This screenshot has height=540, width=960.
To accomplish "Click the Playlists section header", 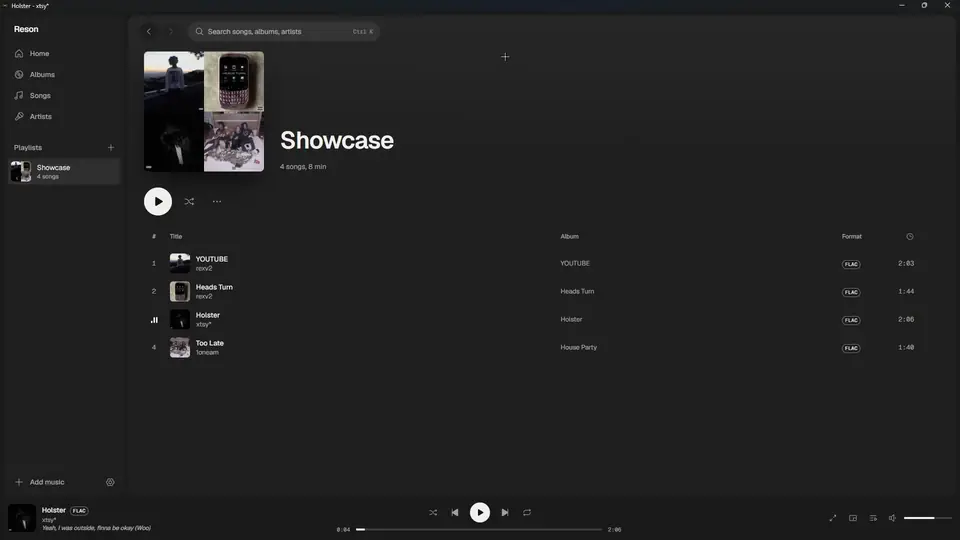I will (x=28, y=148).
